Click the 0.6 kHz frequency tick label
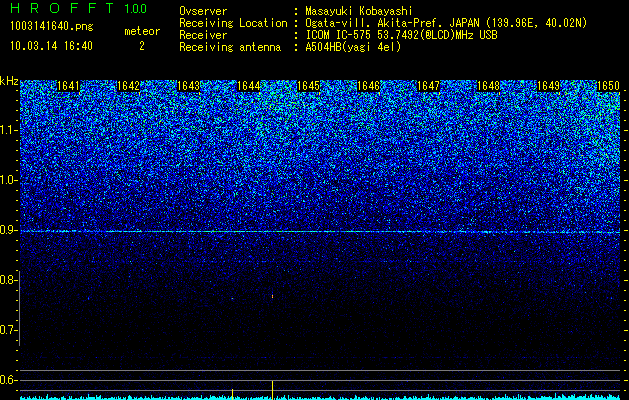Screen dimensions: 629x400 tap(8, 380)
